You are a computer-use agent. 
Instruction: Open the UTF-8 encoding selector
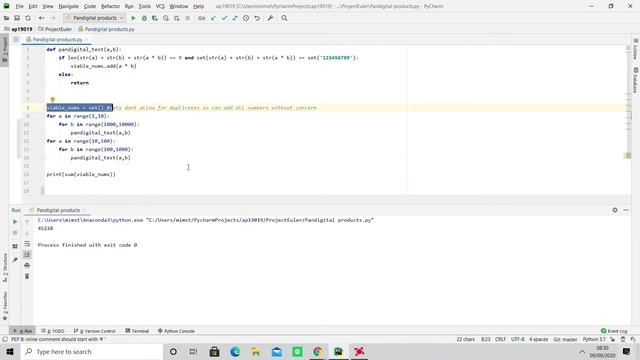pyautogui.click(x=518, y=339)
